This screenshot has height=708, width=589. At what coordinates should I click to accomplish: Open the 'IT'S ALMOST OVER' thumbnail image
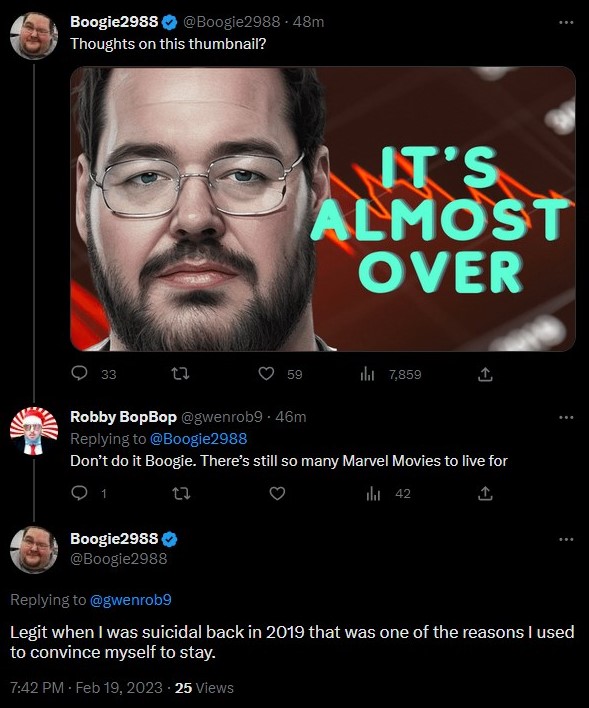coord(323,209)
